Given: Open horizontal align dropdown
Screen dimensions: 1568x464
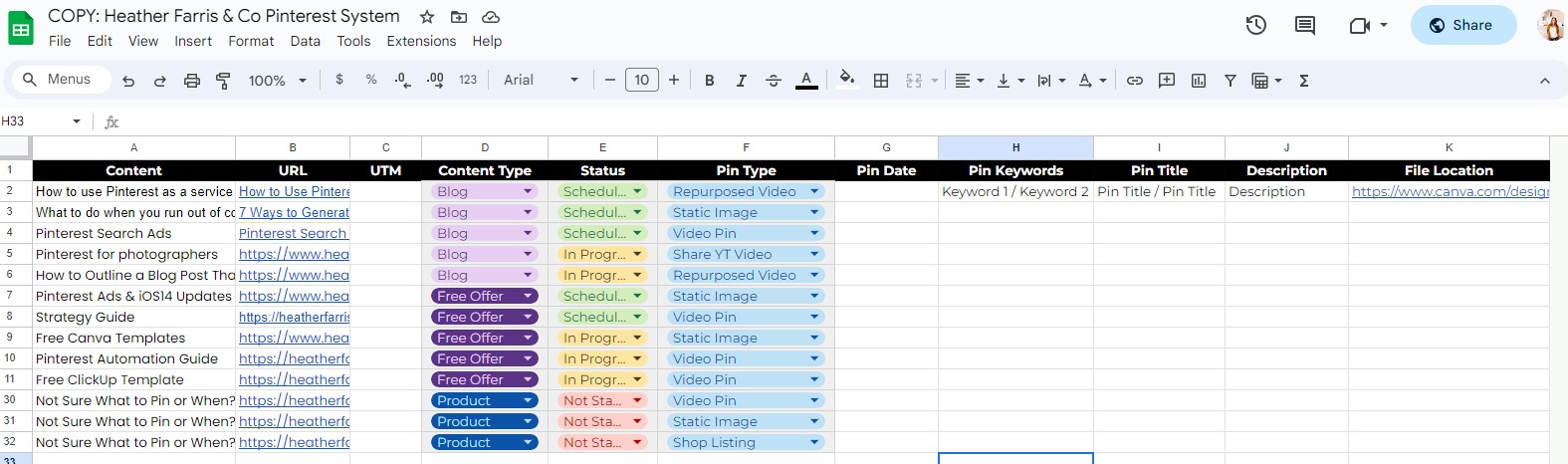Looking at the screenshot, I should coord(969,81).
